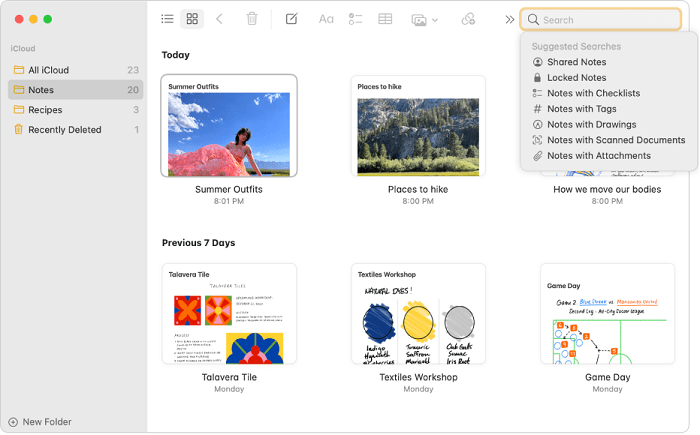Click the Recently Deleted trash icon

(x=18, y=130)
